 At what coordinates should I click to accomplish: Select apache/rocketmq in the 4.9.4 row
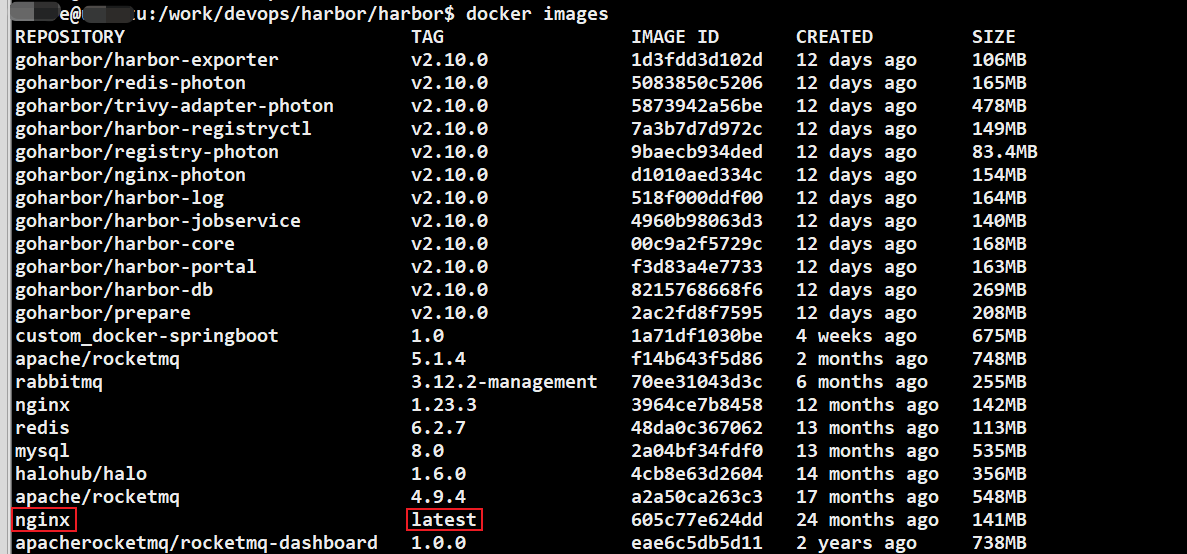[x=98, y=497]
